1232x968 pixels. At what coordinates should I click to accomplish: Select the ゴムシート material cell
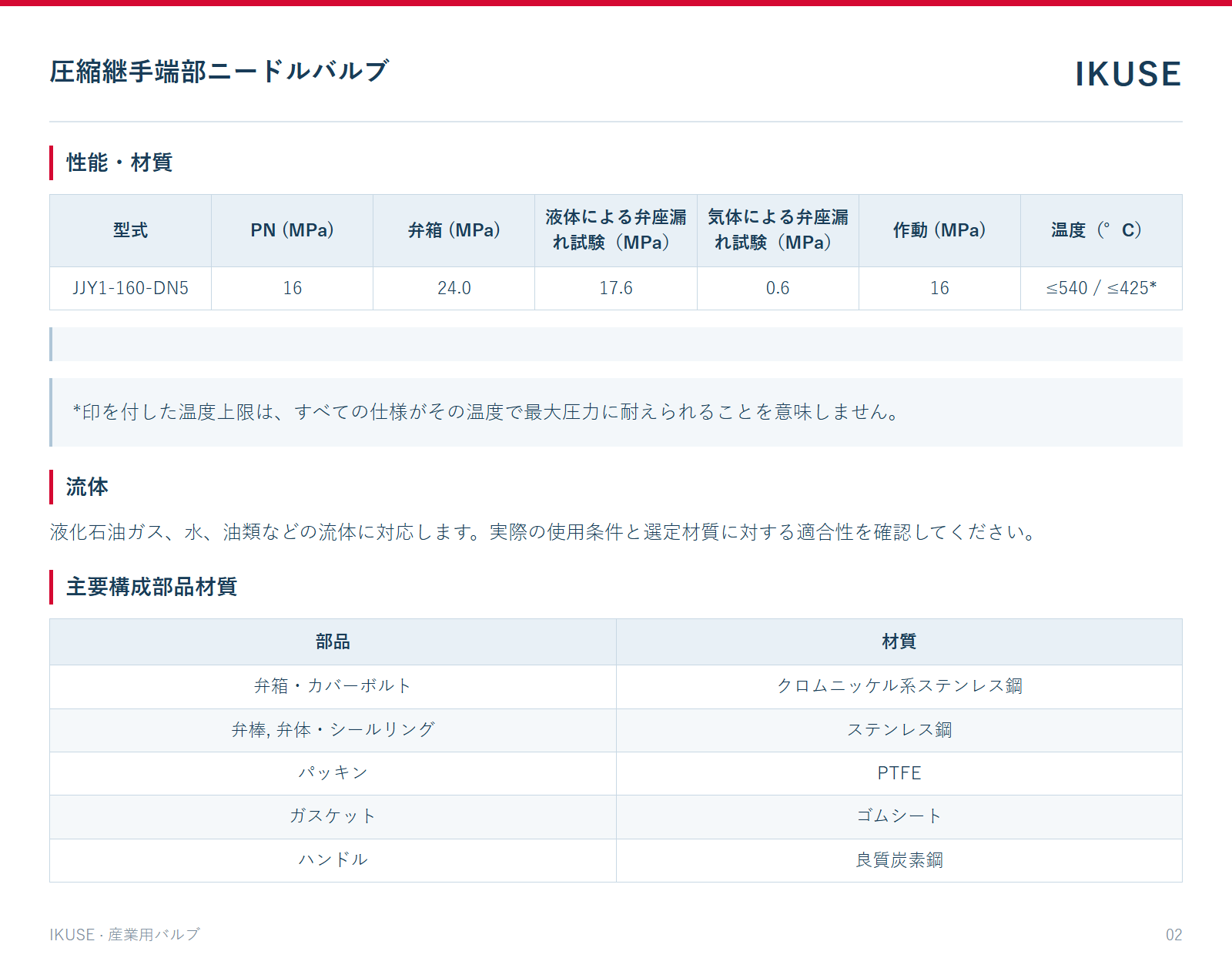click(x=899, y=816)
